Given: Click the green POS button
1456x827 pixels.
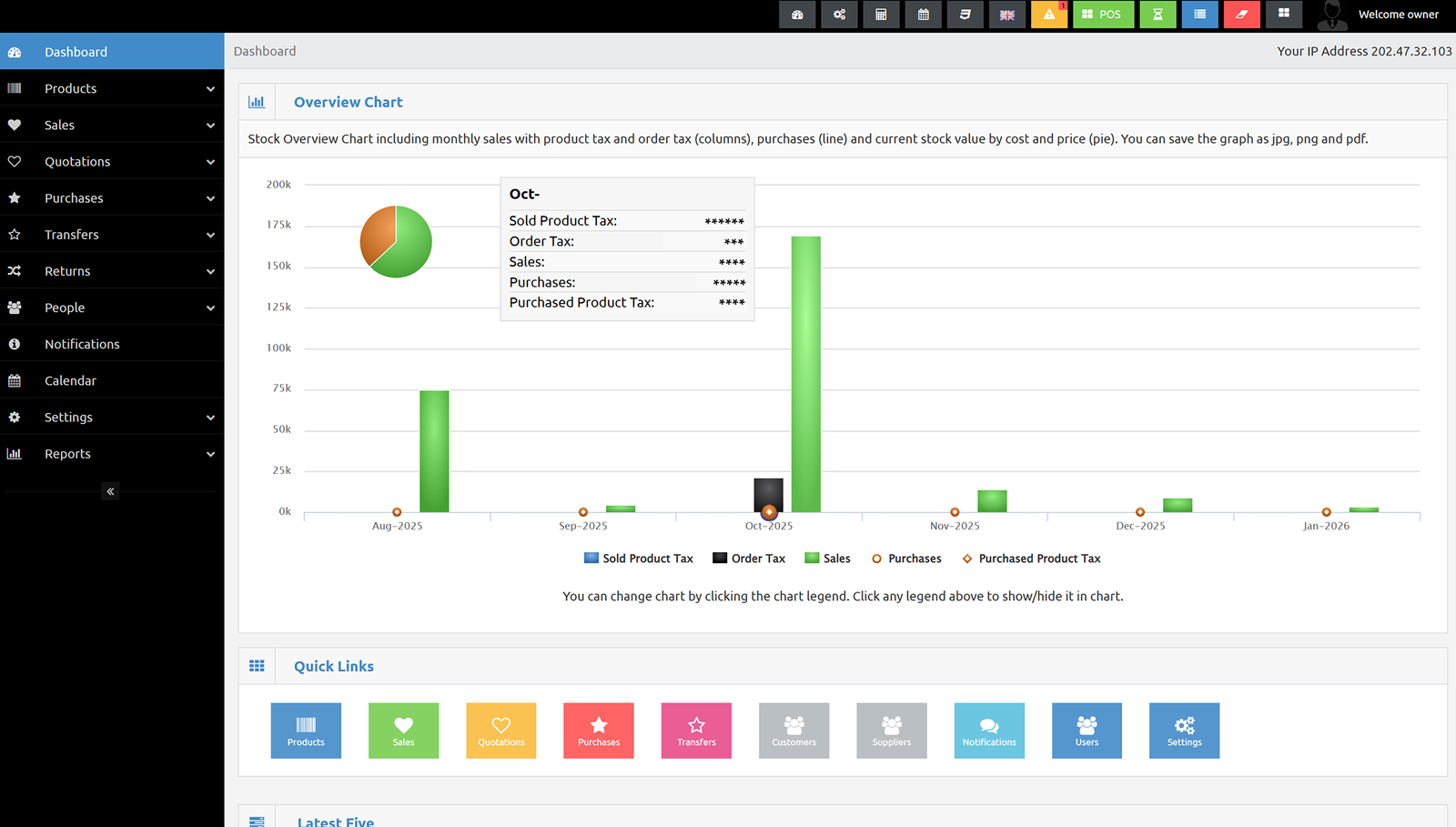Looking at the screenshot, I should 1103,15.
